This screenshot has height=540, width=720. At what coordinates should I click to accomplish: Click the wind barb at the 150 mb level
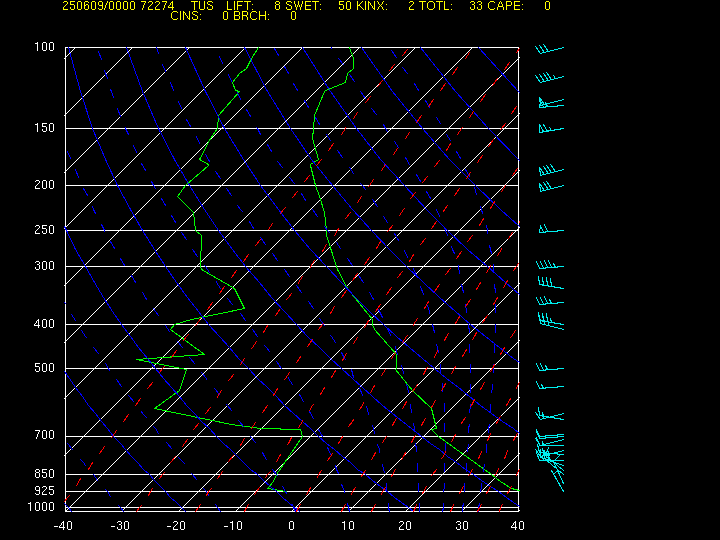coord(551,129)
